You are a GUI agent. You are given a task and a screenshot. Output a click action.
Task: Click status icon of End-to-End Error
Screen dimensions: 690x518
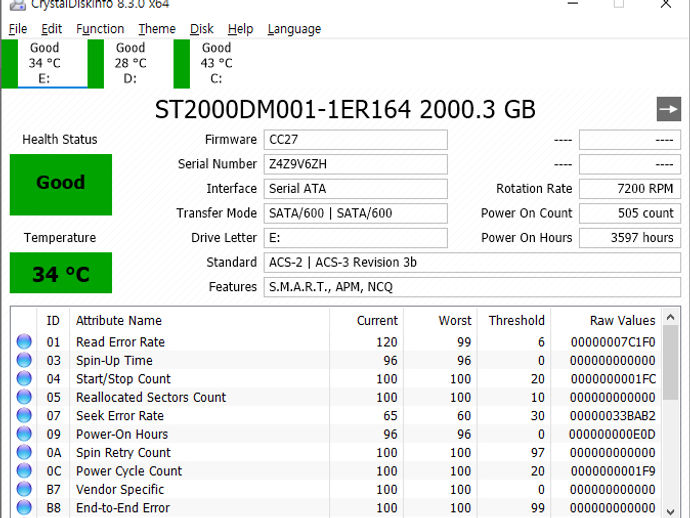point(24,507)
